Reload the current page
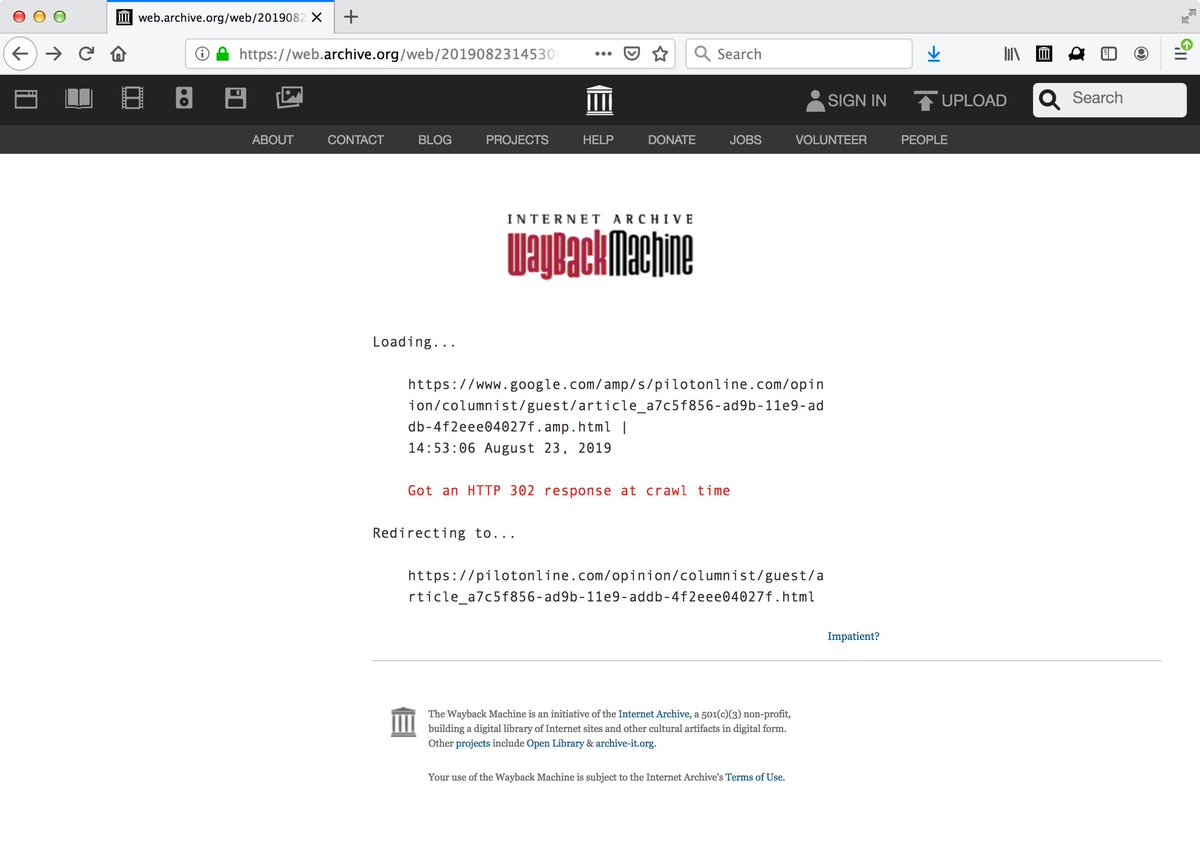The width and height of the screenshot is (1200, 861). pyautogui.click(x=87, y=54)
